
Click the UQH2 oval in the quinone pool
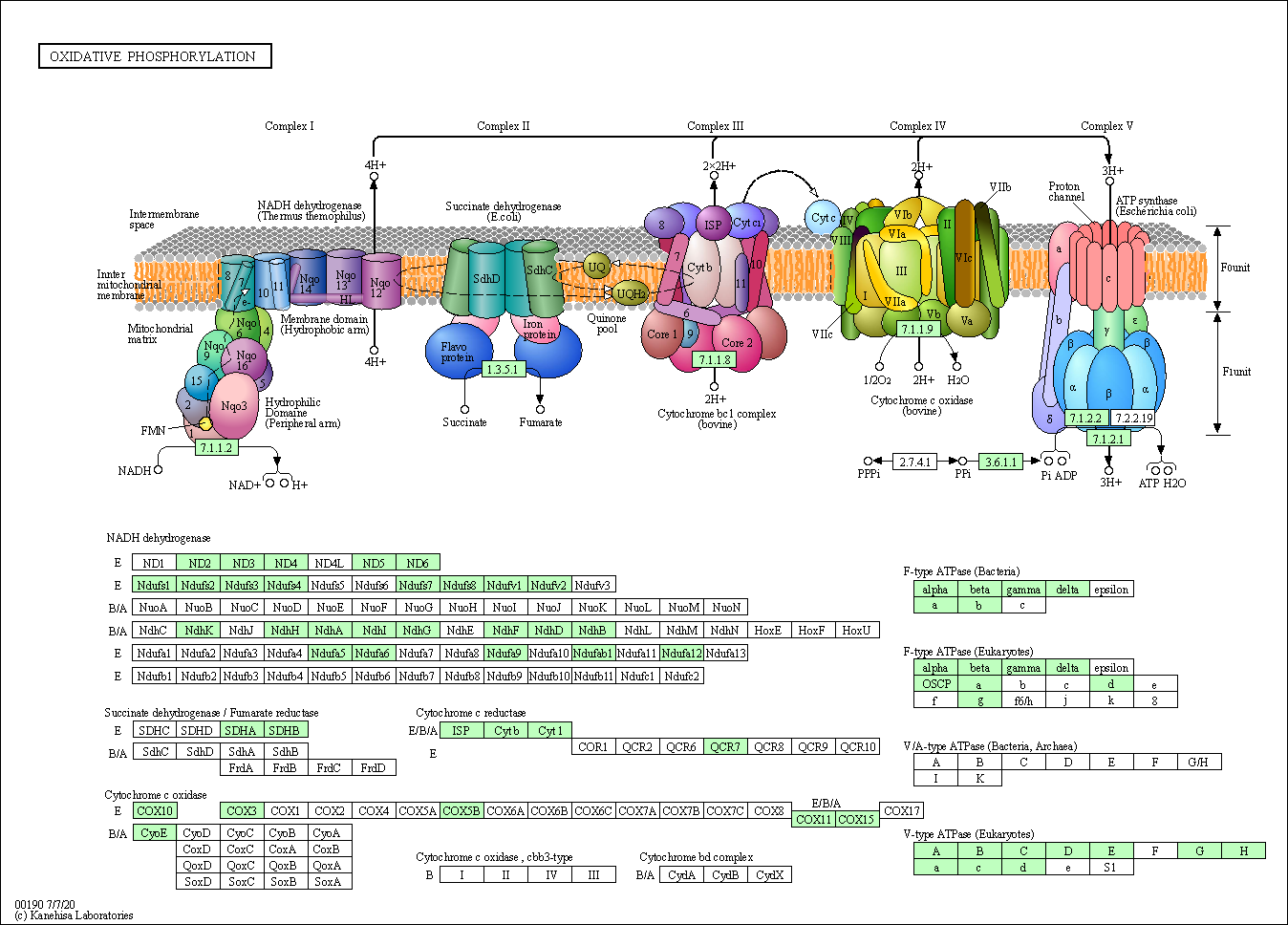pos(632,293)
